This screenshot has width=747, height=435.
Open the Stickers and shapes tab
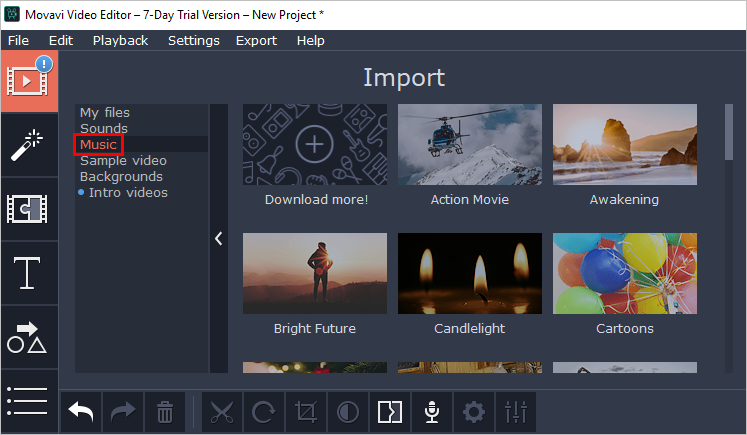[x=29, y=337]
